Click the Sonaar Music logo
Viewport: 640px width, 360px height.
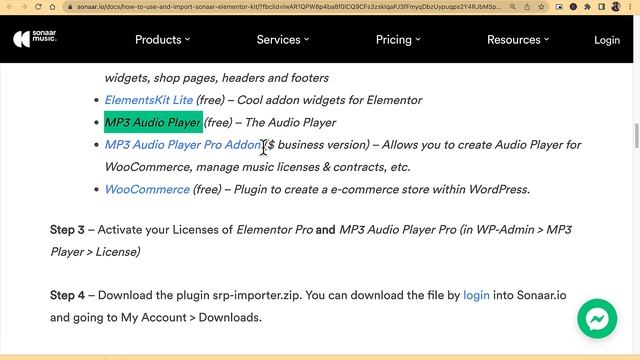point(35,39)
